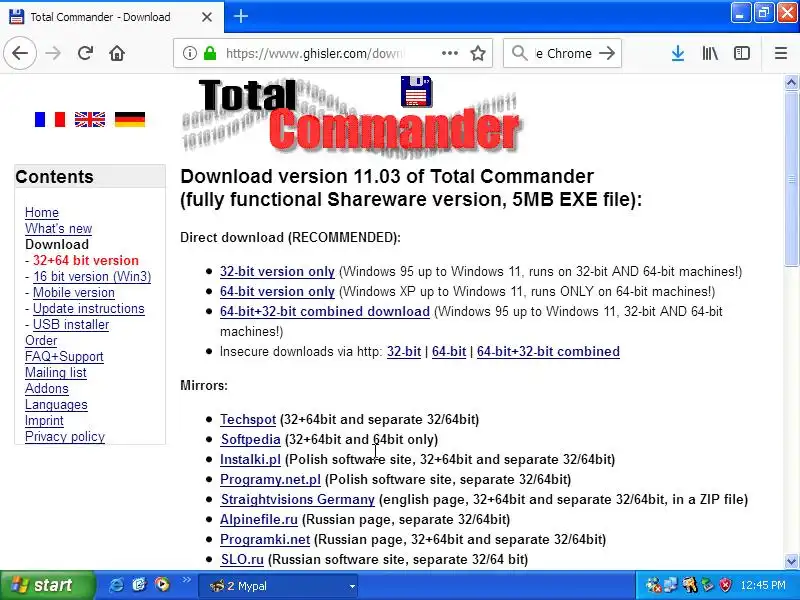Launch Windows Media Player quick launch icon
Image resolution: width=800 pixels, height=600 pixels.
(162, 584)
